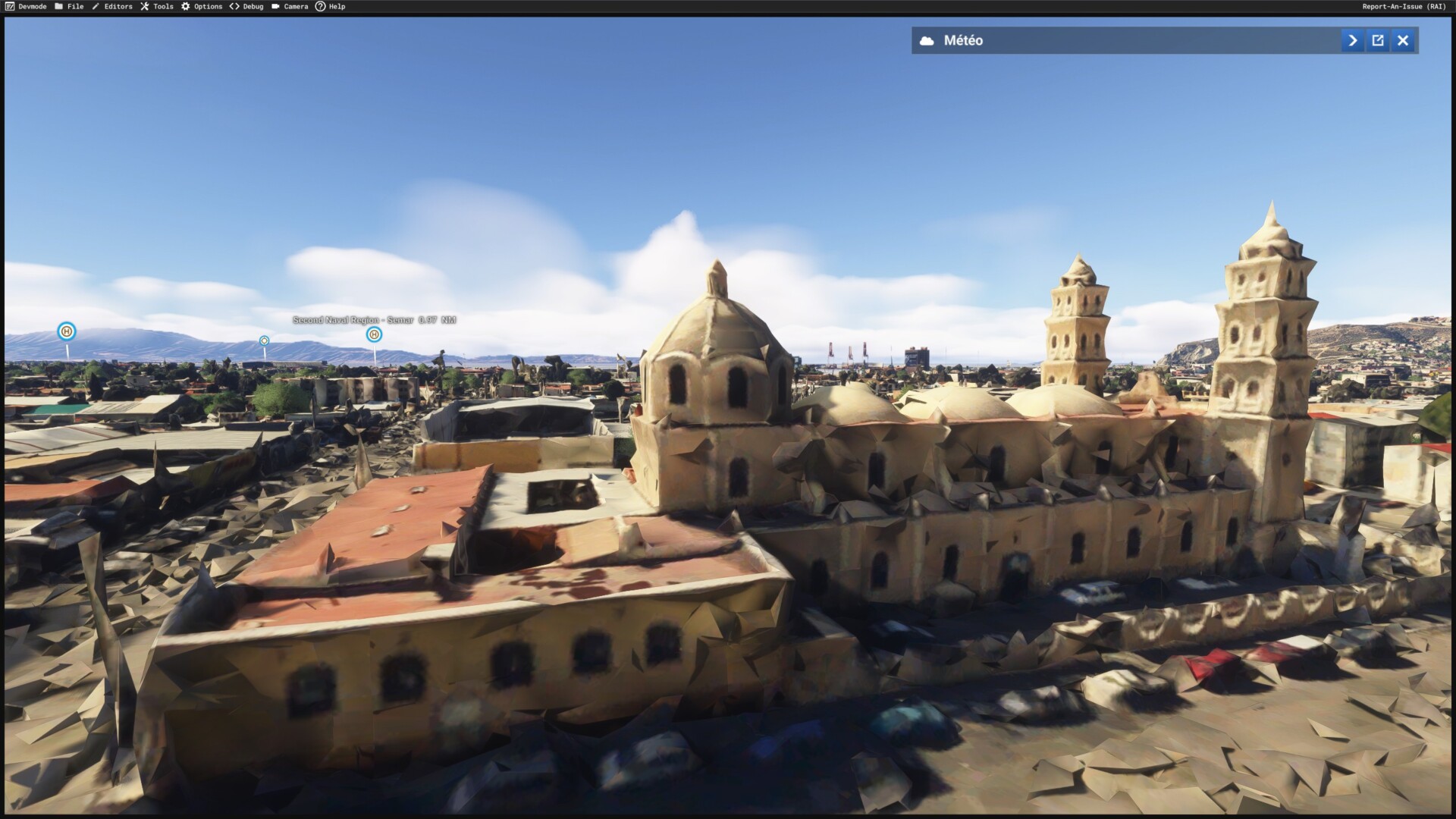
Task: Close the Météo panel
Action: [1403, 41]
